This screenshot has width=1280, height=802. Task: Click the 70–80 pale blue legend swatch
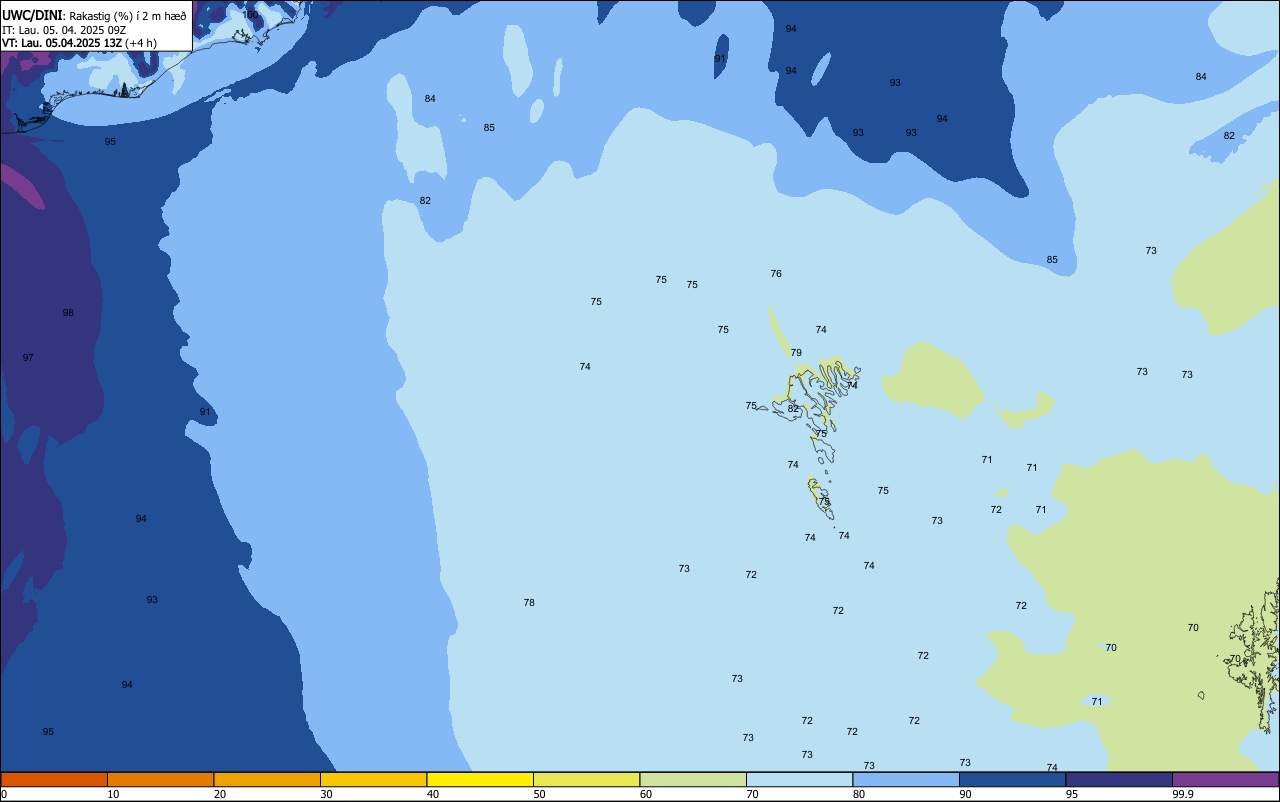pyautogui.click(x=799, y=779)
